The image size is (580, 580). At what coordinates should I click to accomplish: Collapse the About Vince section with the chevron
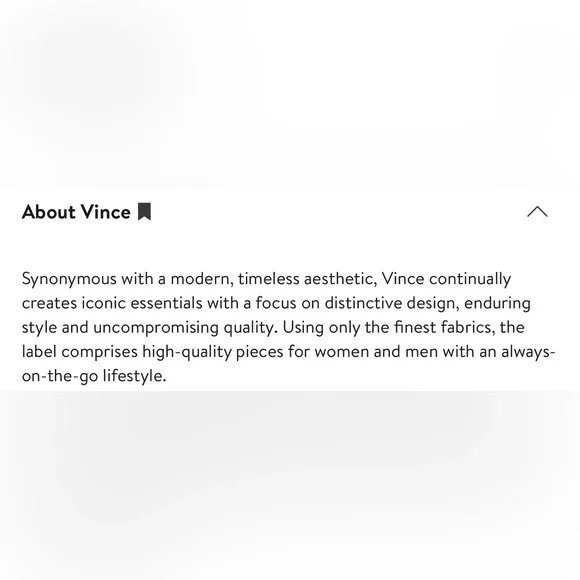click(x=537, y=212)
